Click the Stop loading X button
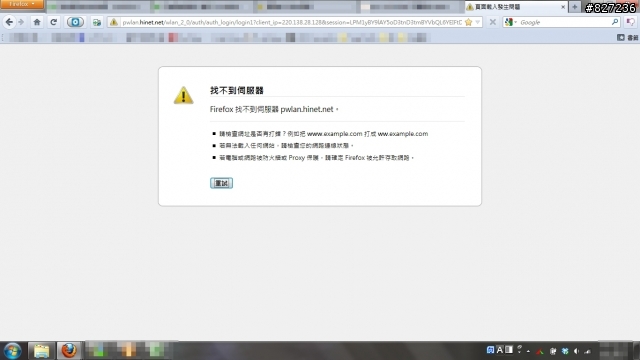640x360 pixels. point(493,22)
